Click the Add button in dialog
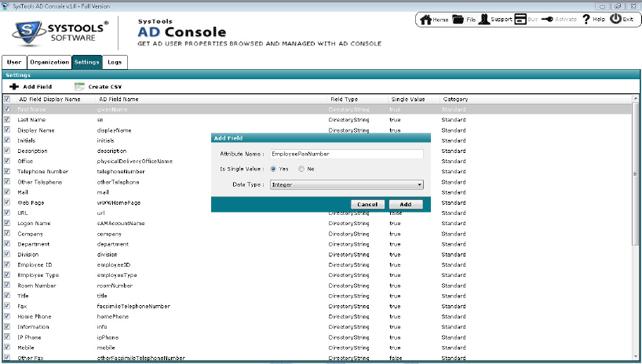 click(x=405, y=204)
